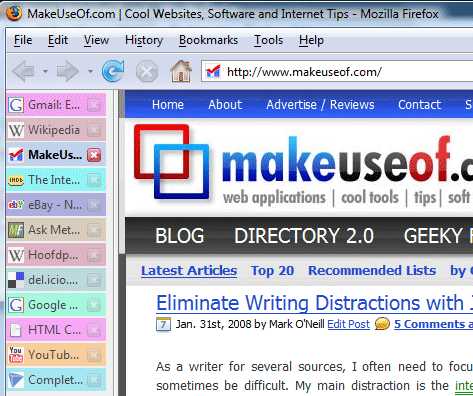Click the Firefox logo in title bar

pos(14,13)
